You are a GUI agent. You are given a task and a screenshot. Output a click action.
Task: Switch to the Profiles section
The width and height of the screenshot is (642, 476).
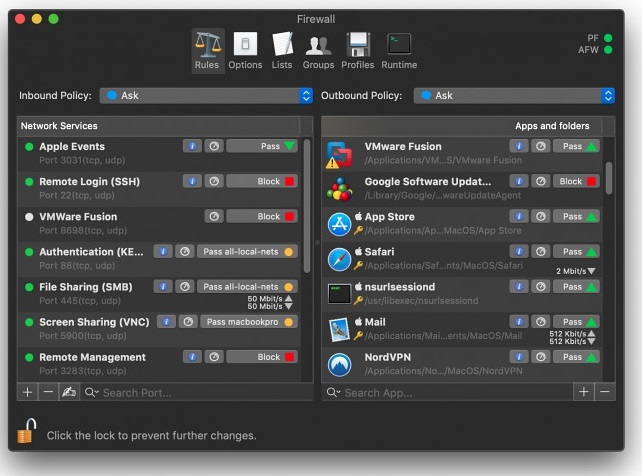coord(357,51)
